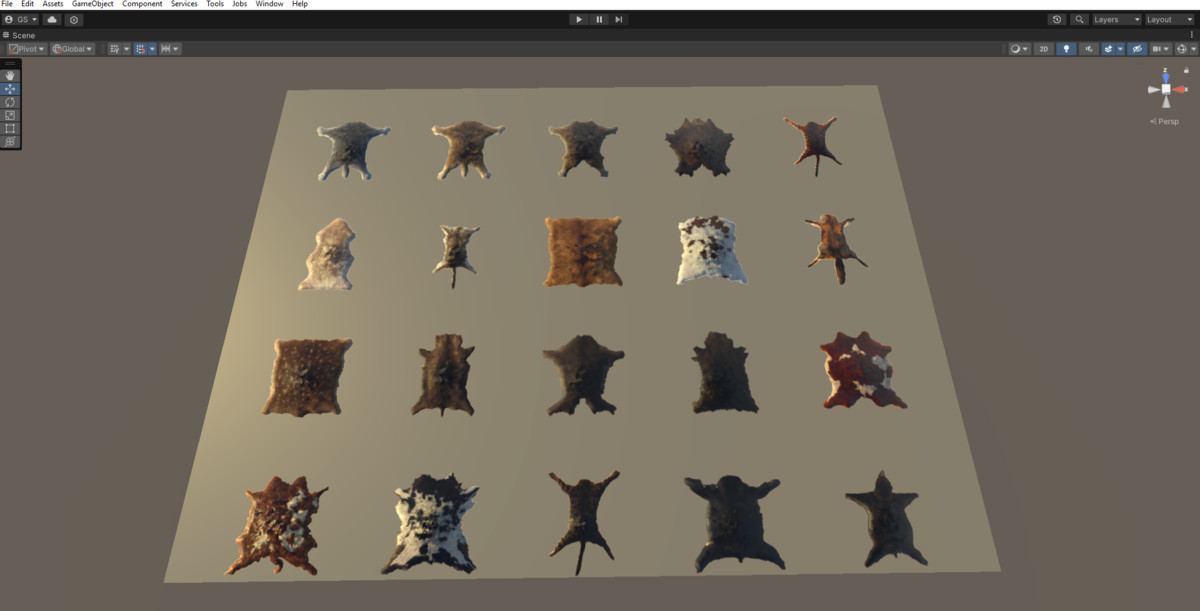Click the Persp label on the scene gizmo
The image size is (1200, 611).
coord(1164,121)
